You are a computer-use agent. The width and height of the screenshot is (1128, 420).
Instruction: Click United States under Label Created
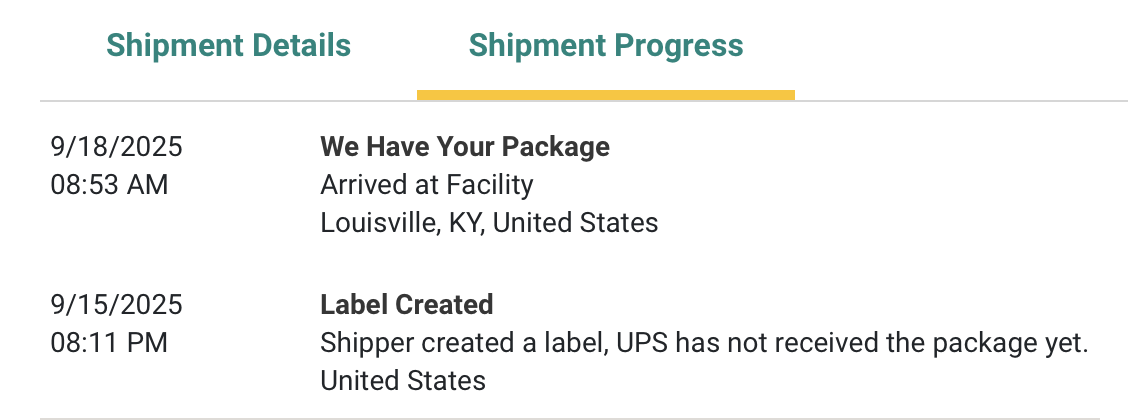(x=402, y=380)
